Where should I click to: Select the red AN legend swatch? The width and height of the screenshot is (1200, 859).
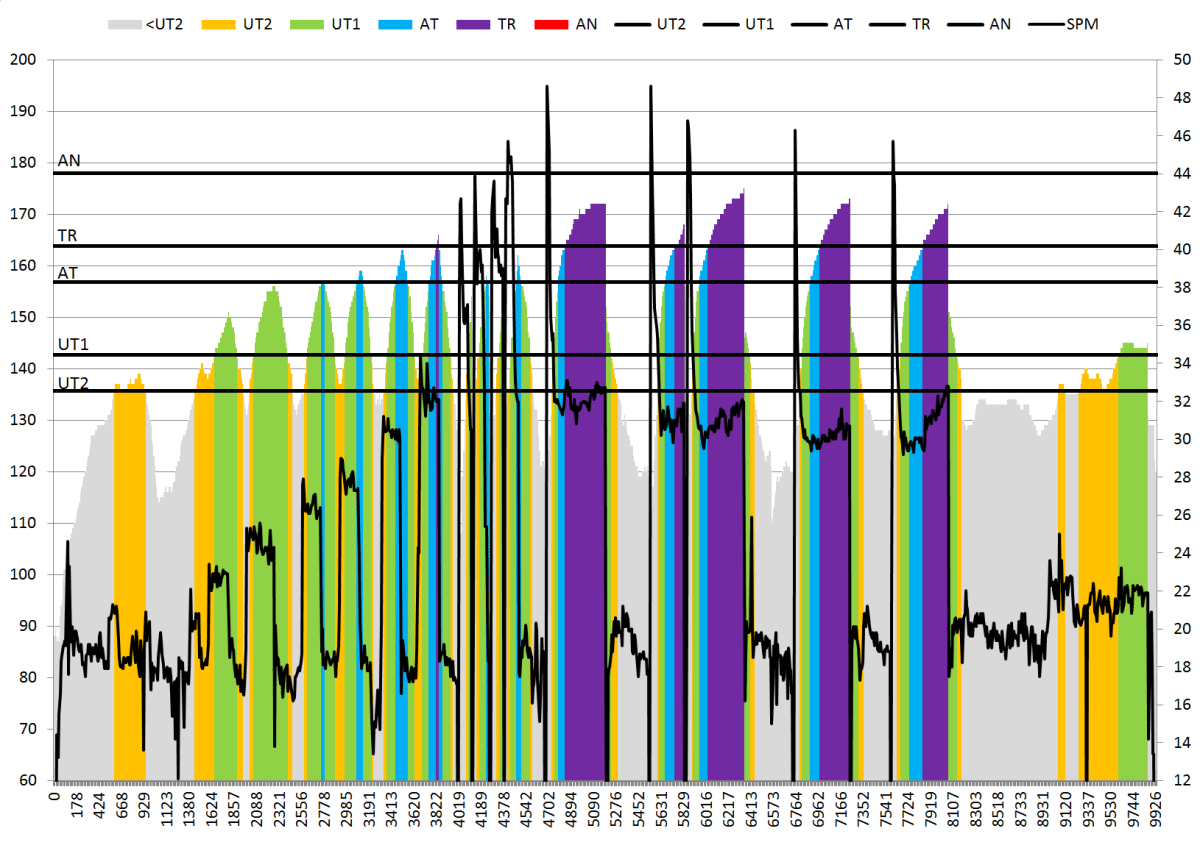(550, 22)
